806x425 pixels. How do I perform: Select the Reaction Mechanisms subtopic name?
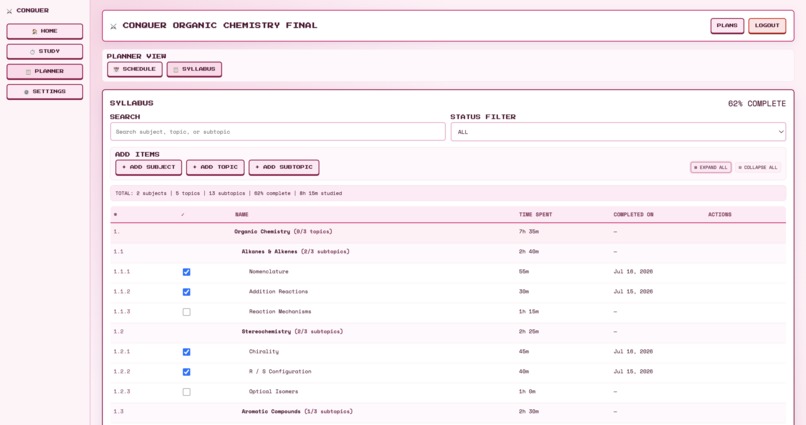tap(280, 311)
